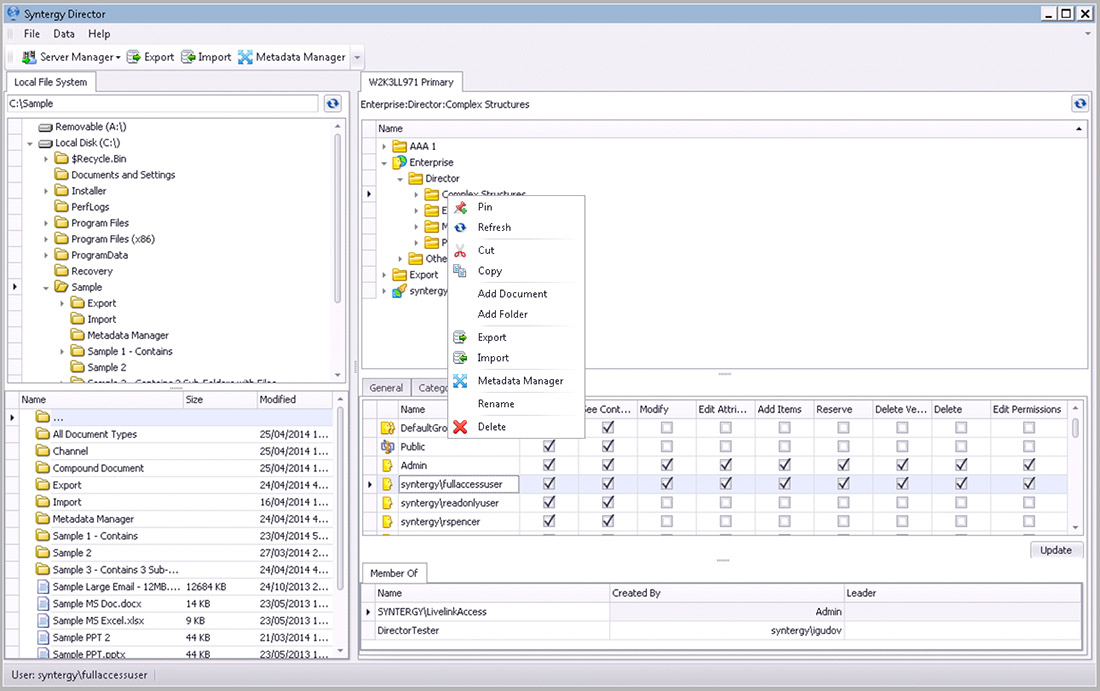This screenshot has height=691, width=1100.
Task: Click the Server Manager toolbar icon
Action: click(x=29, y=57)
